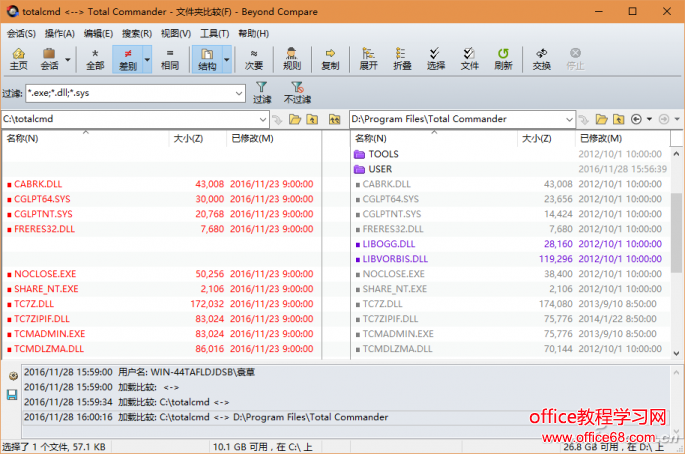The height and width of the screenshot is (454, 685).
Task: Click the 刷新 (Refresh) toolbar icon
Action: pyautogui.click(x=503, y=59)
